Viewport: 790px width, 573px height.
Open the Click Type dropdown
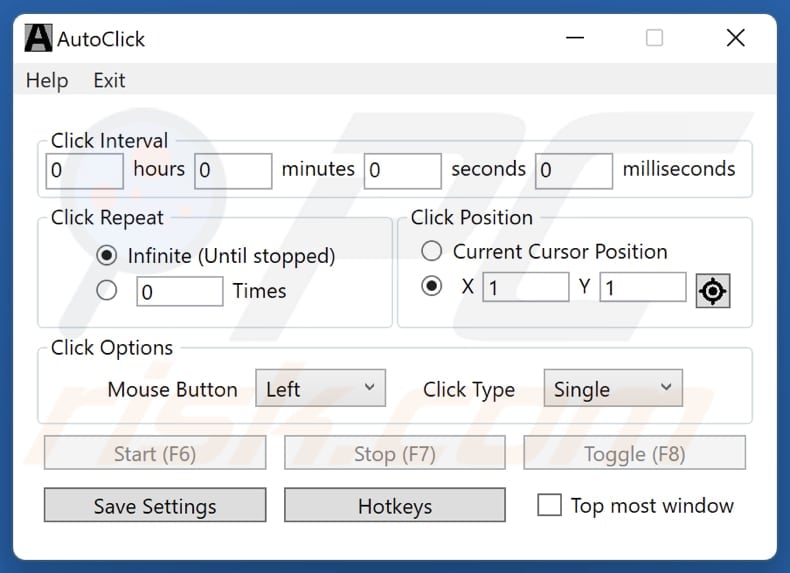coord(613,388)
